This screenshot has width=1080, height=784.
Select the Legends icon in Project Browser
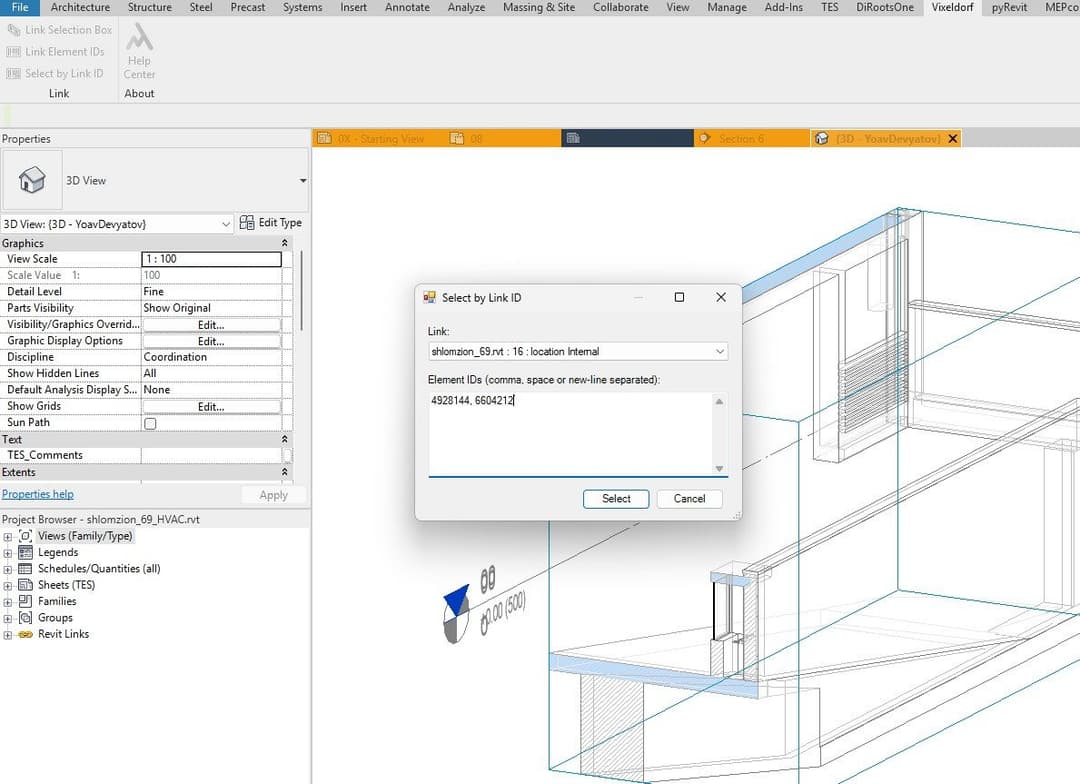(x=25, y=553)
